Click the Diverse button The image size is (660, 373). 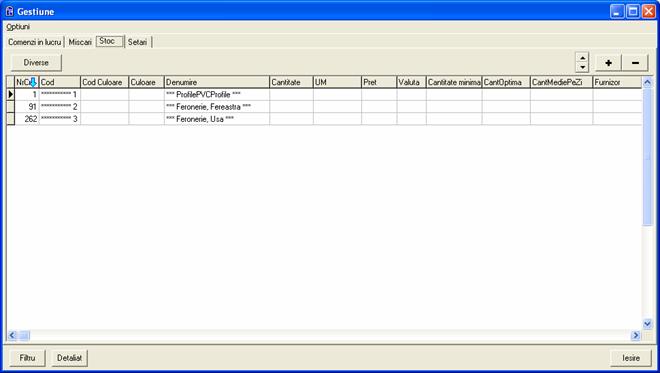click(36, 63)
